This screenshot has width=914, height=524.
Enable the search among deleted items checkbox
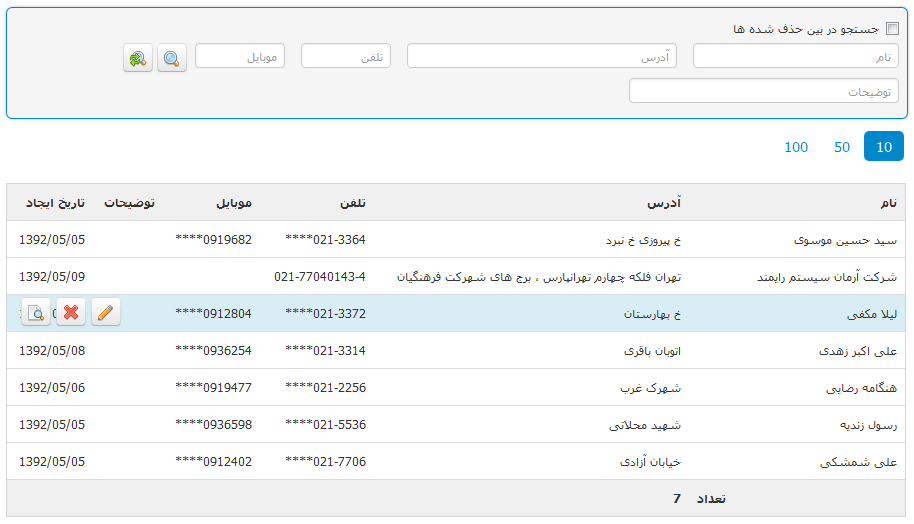(x=892, y=29)
